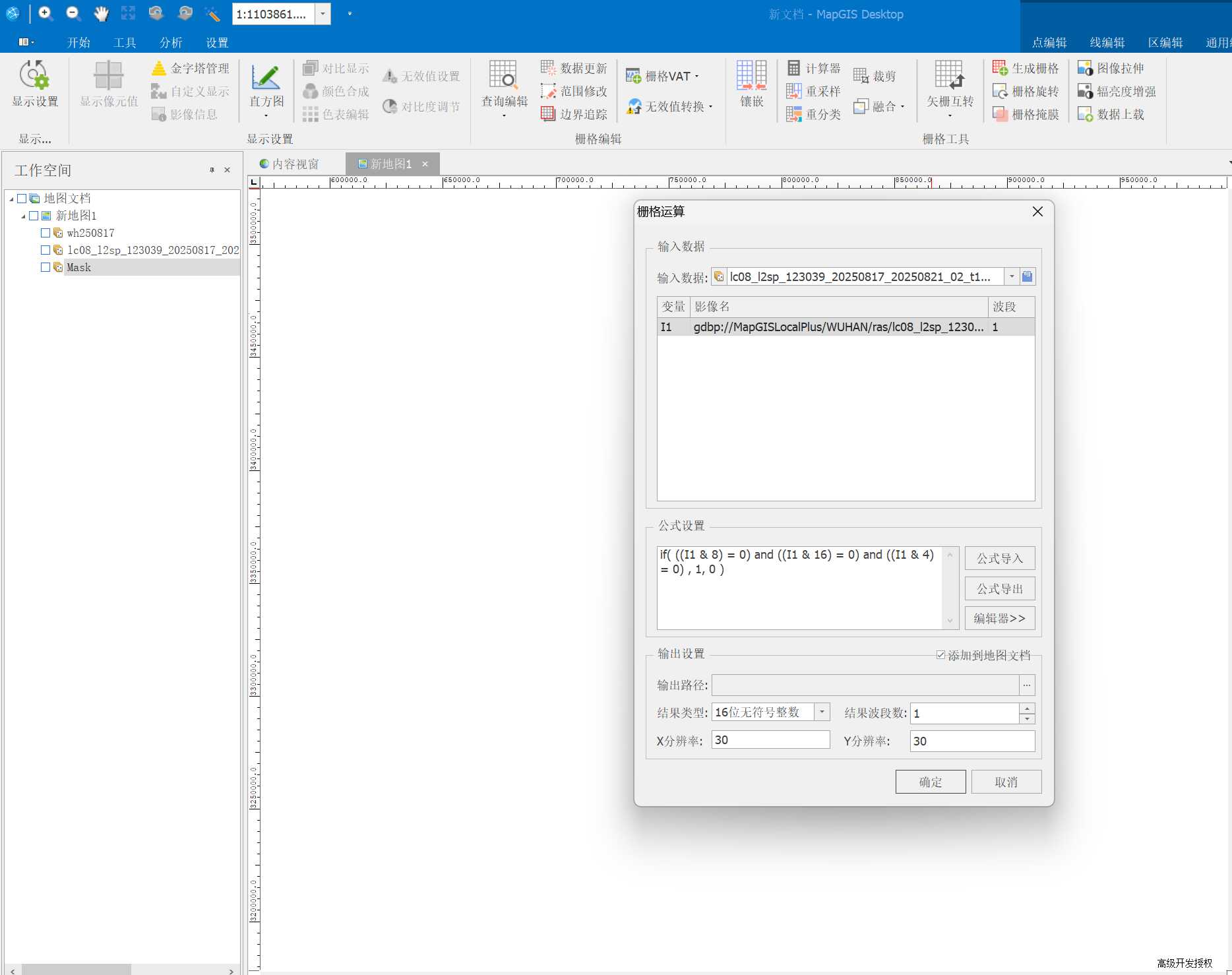Click 取消 to cancel dialog
This screenshot has width=1232, height=975.
click(x=1006, y=782)
